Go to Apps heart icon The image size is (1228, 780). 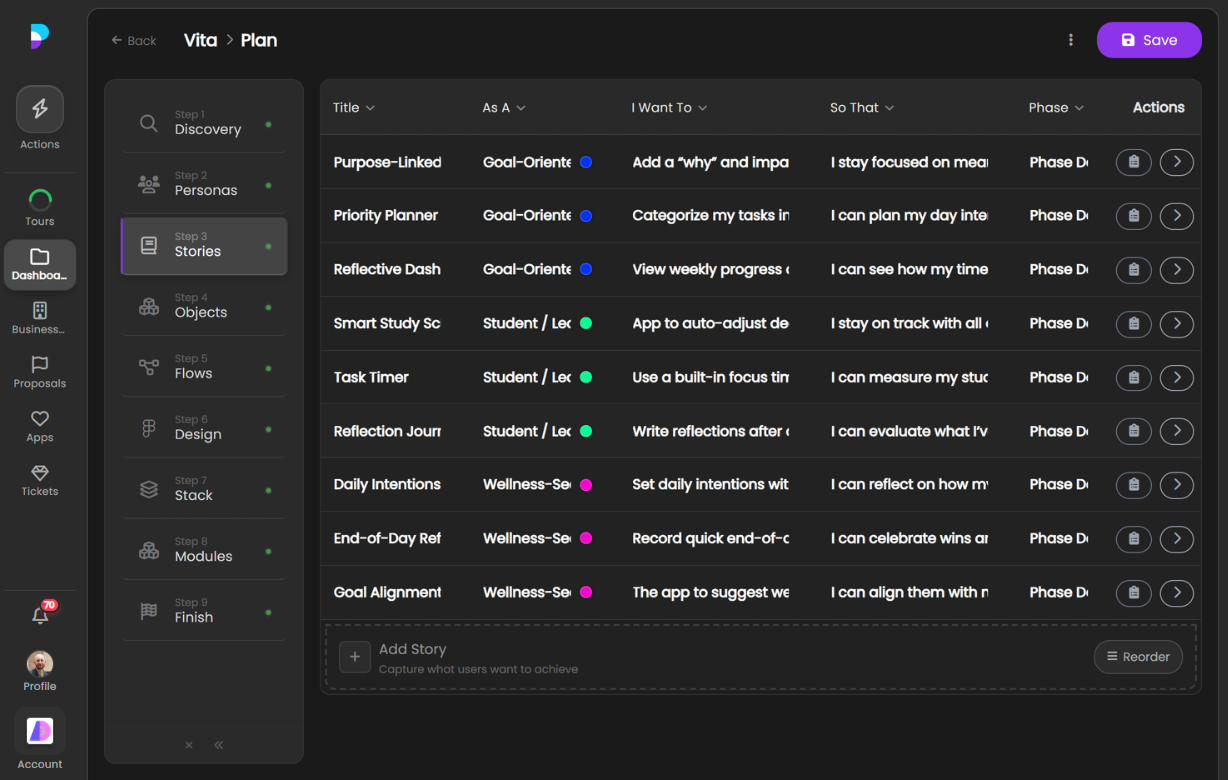pos(40,419)
